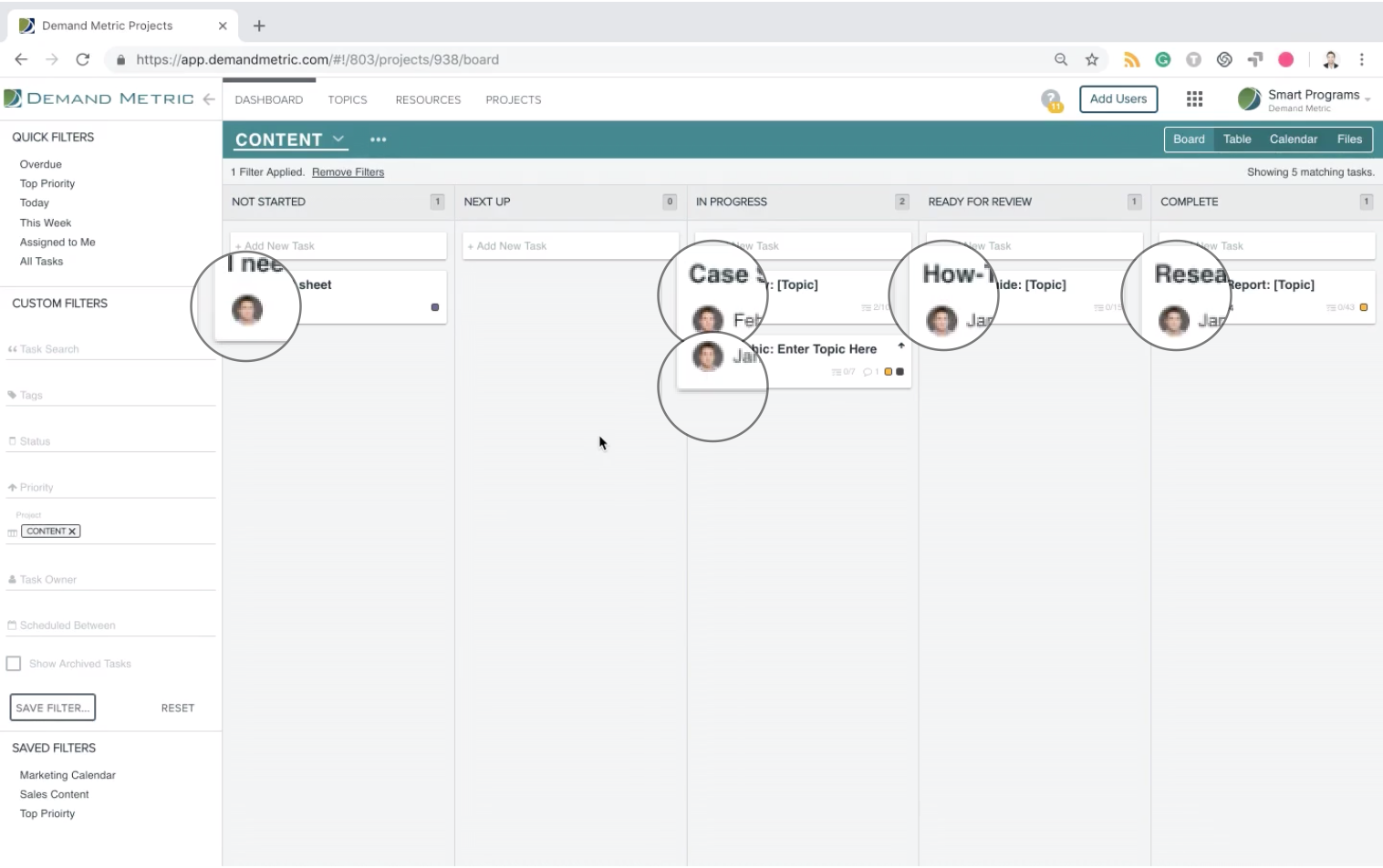This screenshot has width=1383, height=868.
Task: Open the Chrome three-dot menu
Action: [1362, 59]
